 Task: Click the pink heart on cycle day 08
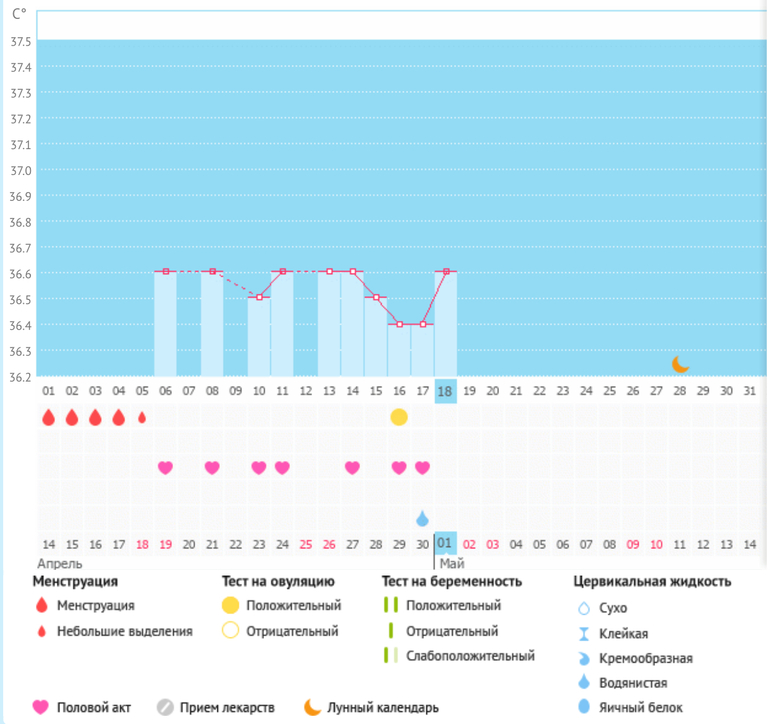click(x=212, y=467)
